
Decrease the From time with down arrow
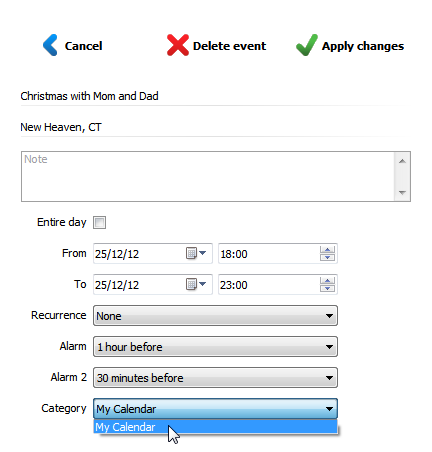click(x=327, y=257)
